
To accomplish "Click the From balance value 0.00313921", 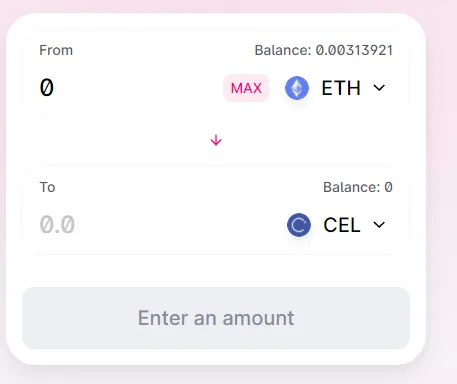I will pyautogui.click(x=354, y=50).
